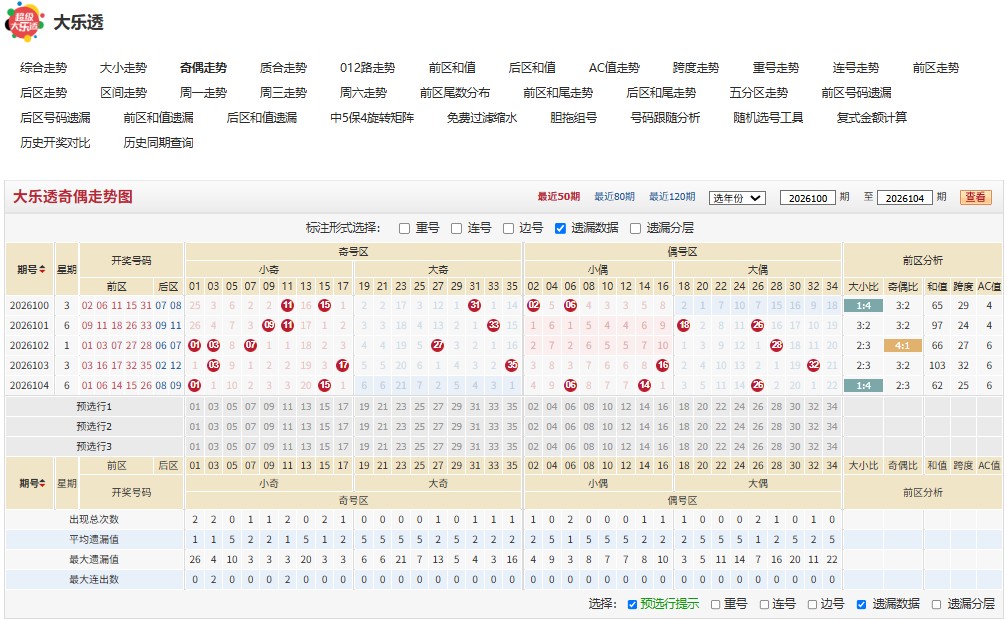Screen dimensions: 1007x619
Task: Click 最大遗漏值 row label
Action: coord(94,559)
